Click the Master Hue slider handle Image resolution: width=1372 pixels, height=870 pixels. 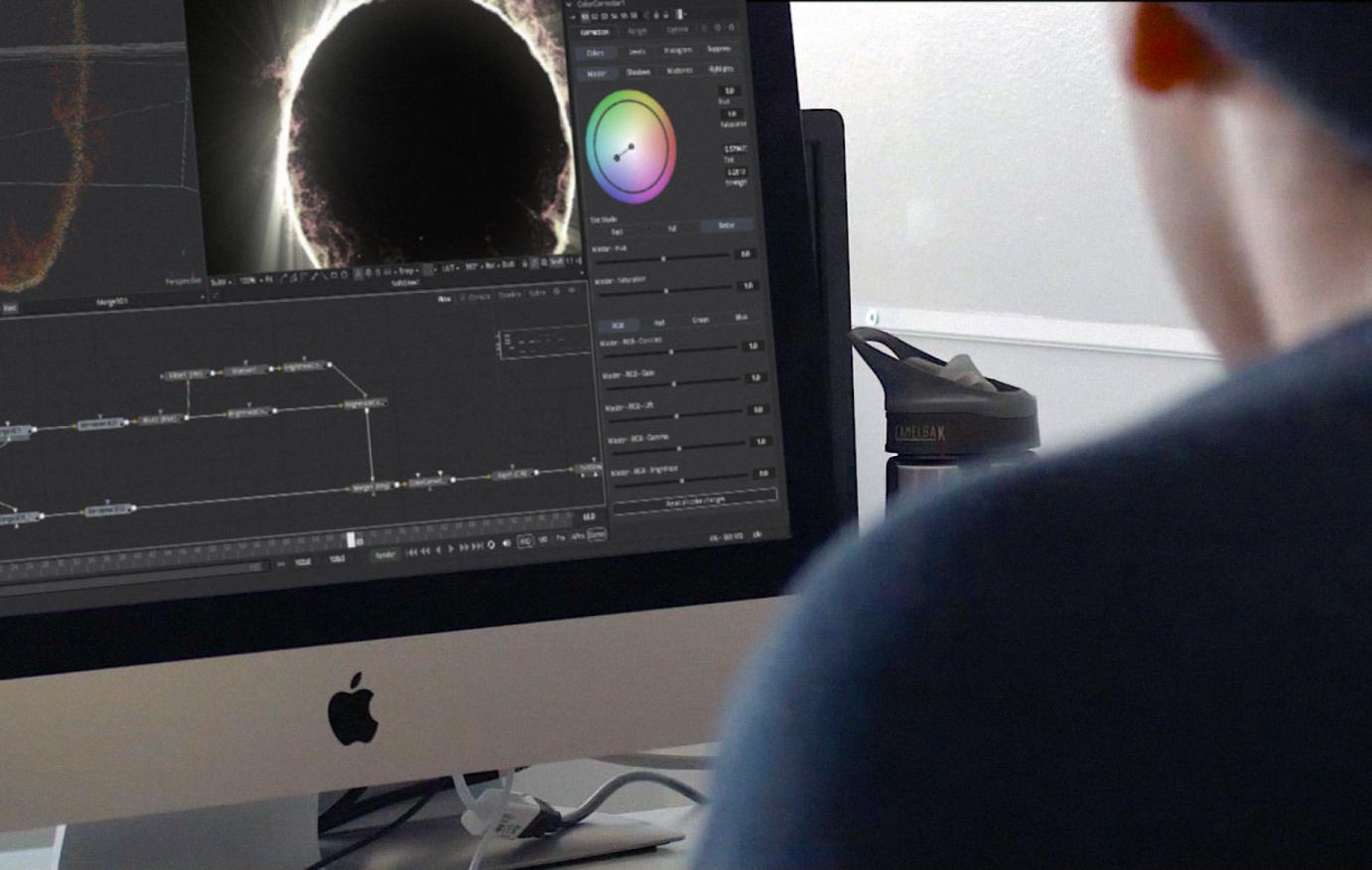click(x=663, y=258)
